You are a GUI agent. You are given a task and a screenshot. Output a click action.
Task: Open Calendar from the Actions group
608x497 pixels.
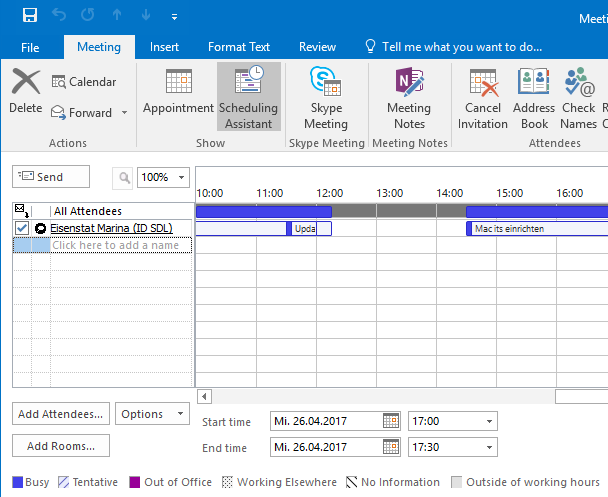point(84,82)
